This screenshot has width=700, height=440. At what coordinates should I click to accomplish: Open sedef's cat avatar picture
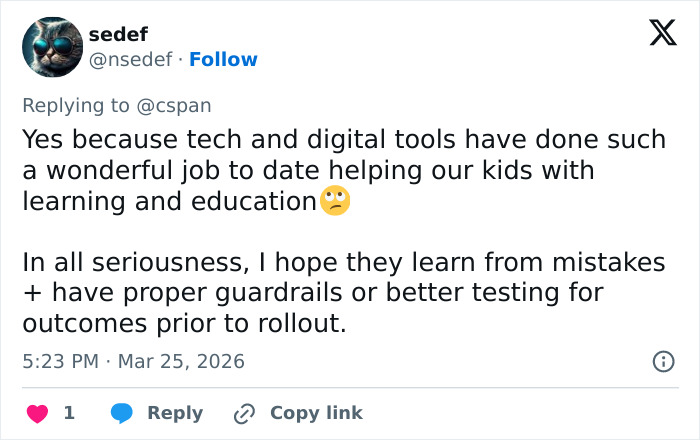click(x=51, y=47)
